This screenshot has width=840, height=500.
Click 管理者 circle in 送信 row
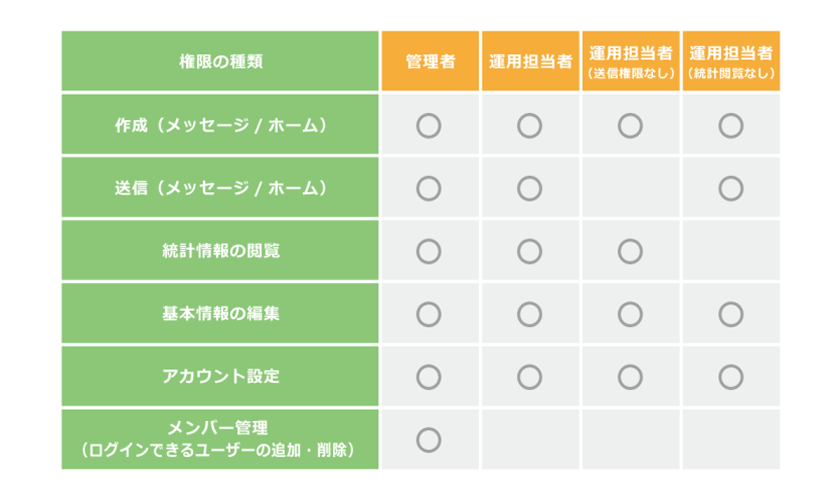(429, 189)
